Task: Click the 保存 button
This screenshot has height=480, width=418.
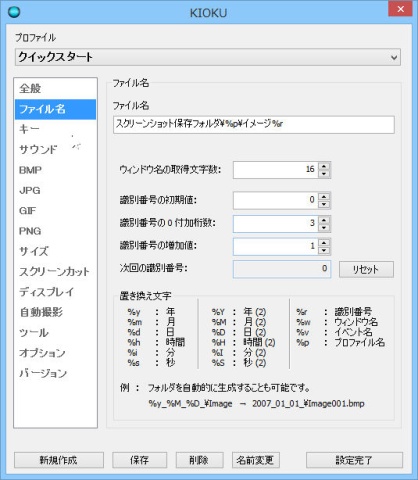Action: coord(139,460)
